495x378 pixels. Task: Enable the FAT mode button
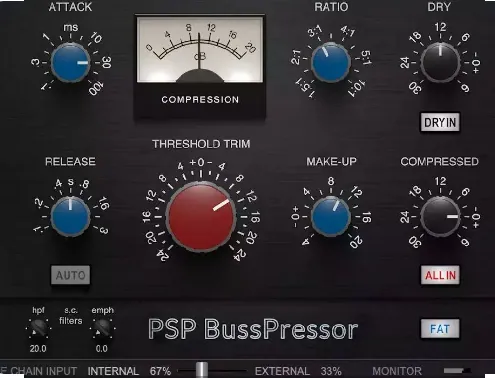point(440,329)
